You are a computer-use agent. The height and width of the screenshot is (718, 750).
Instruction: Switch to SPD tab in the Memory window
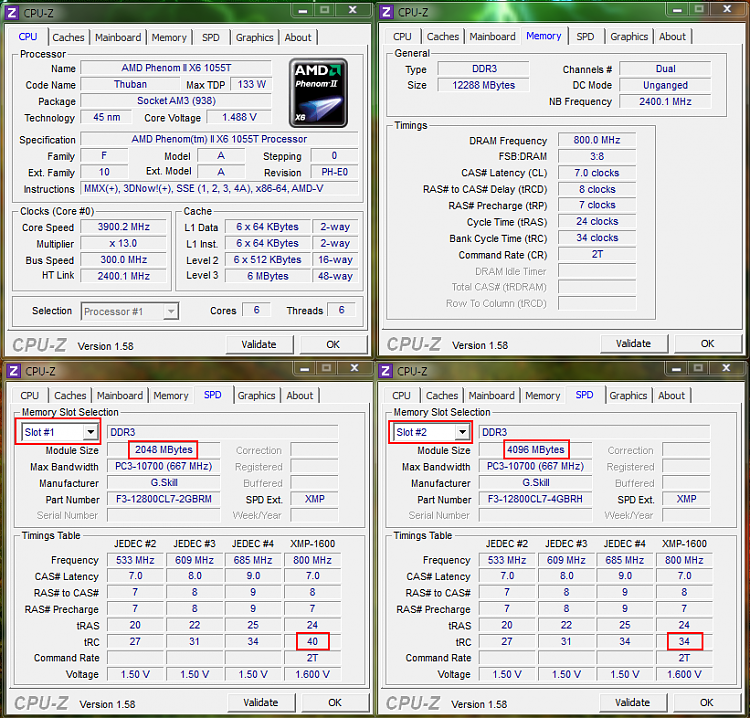585,36
